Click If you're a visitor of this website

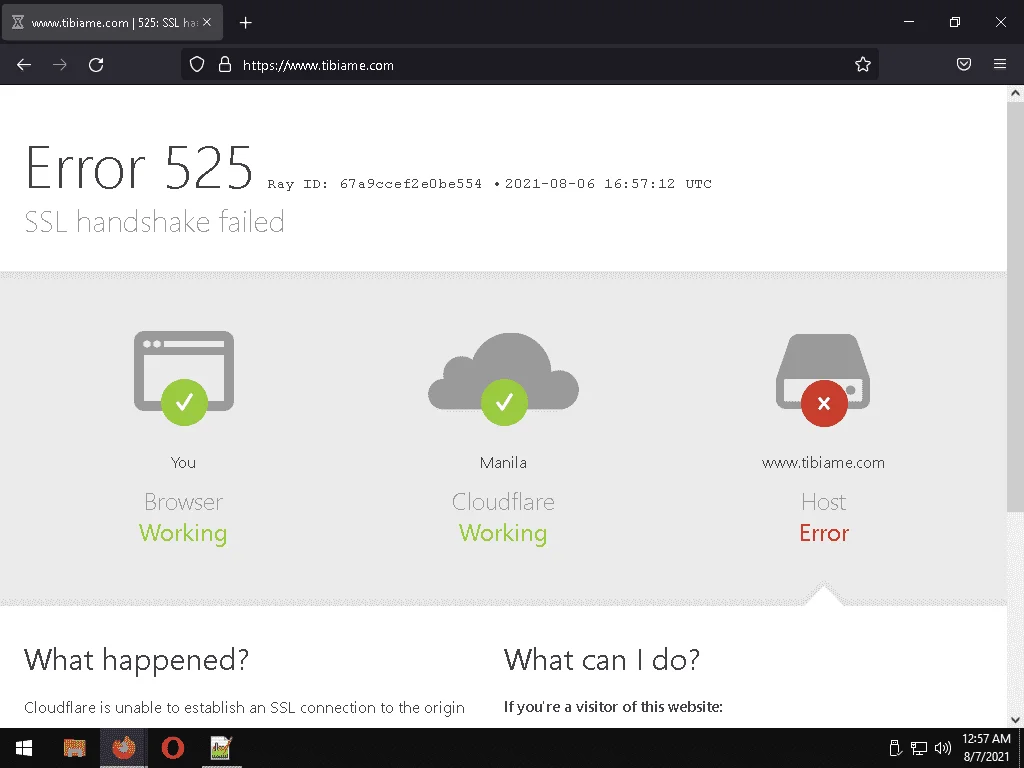pos(613,707)
